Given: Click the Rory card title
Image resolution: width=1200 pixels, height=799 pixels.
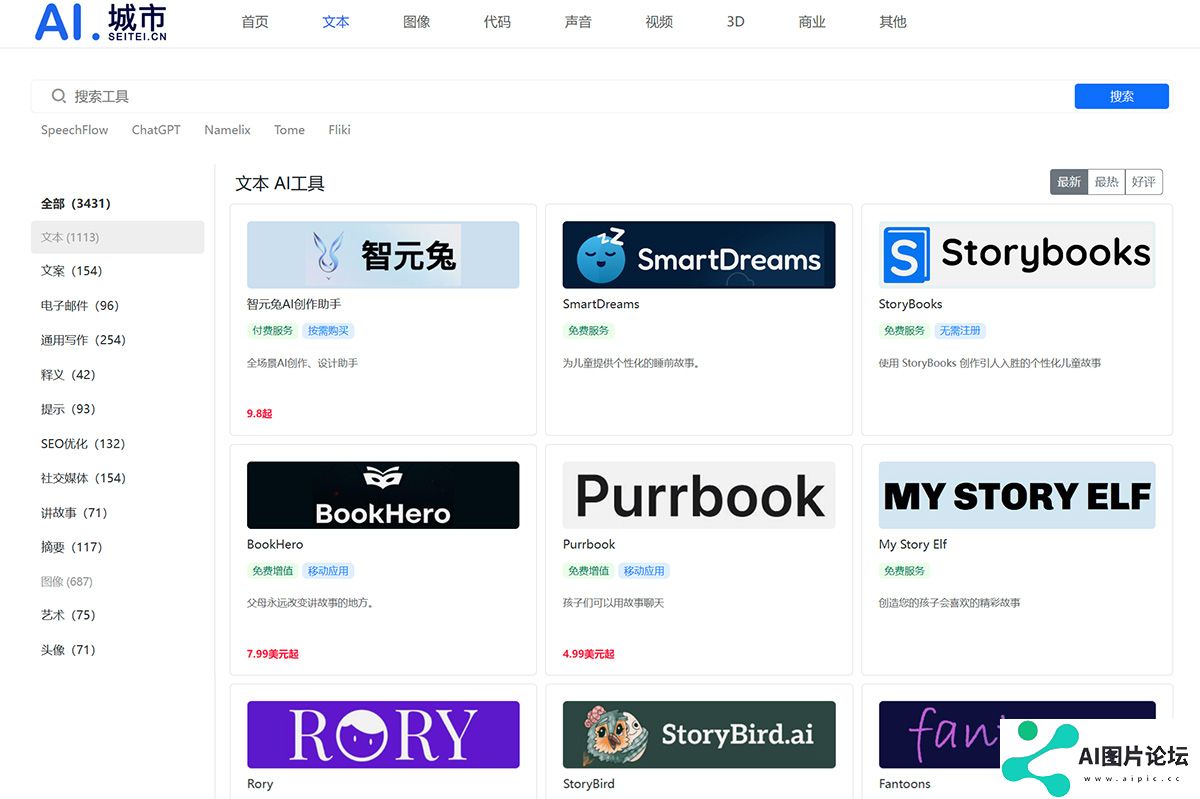Looking at the screenshot, I should pos(260,784).
